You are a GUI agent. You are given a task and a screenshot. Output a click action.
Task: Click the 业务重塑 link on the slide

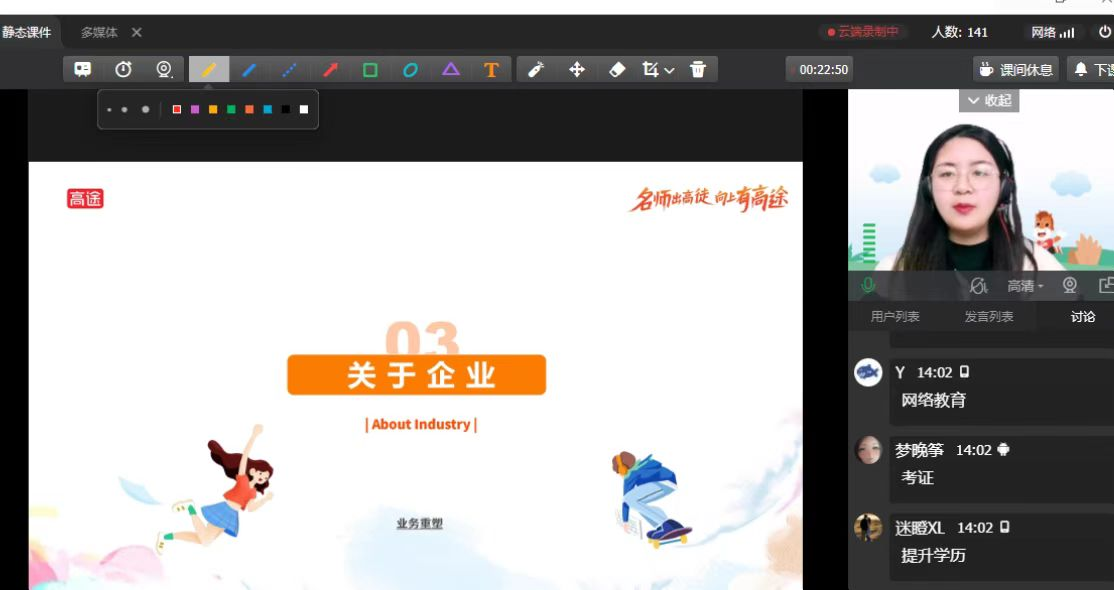pos(419,523)
